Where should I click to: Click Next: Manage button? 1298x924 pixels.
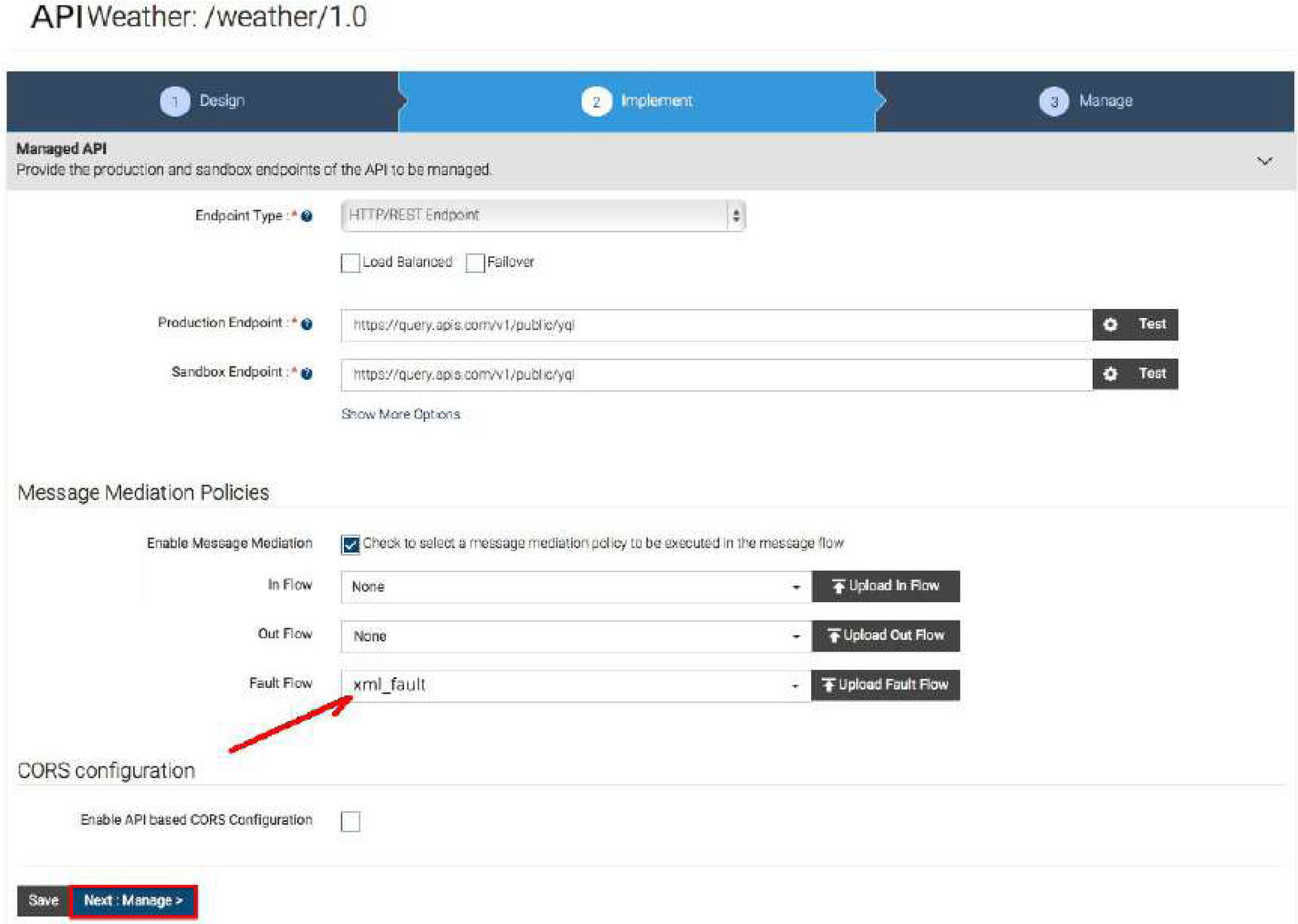[x=133, y=900]
